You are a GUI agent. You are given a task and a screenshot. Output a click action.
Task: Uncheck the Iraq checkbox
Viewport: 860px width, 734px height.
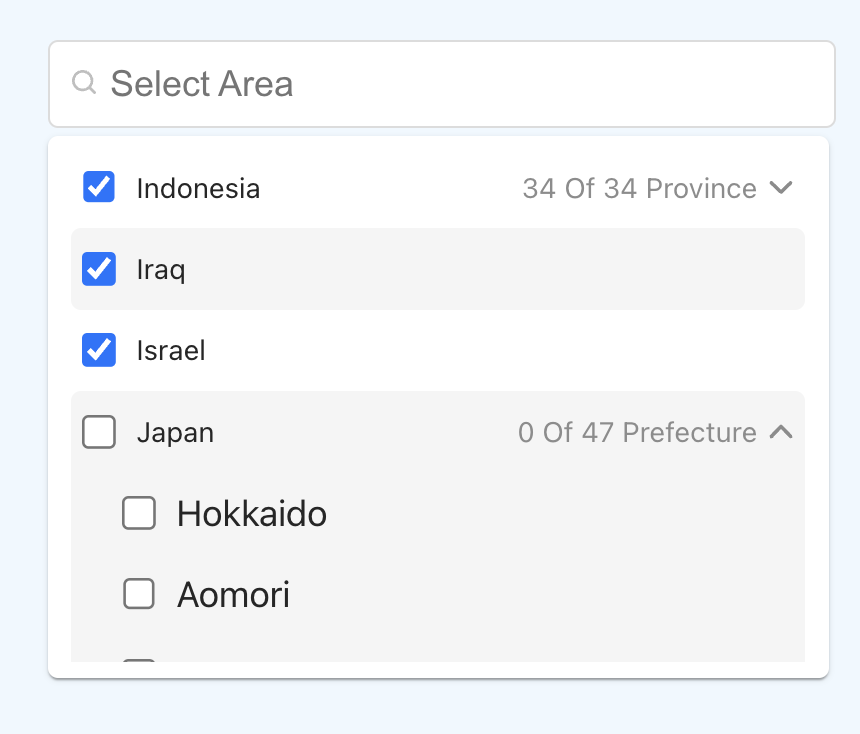click(x=99, y=269)
